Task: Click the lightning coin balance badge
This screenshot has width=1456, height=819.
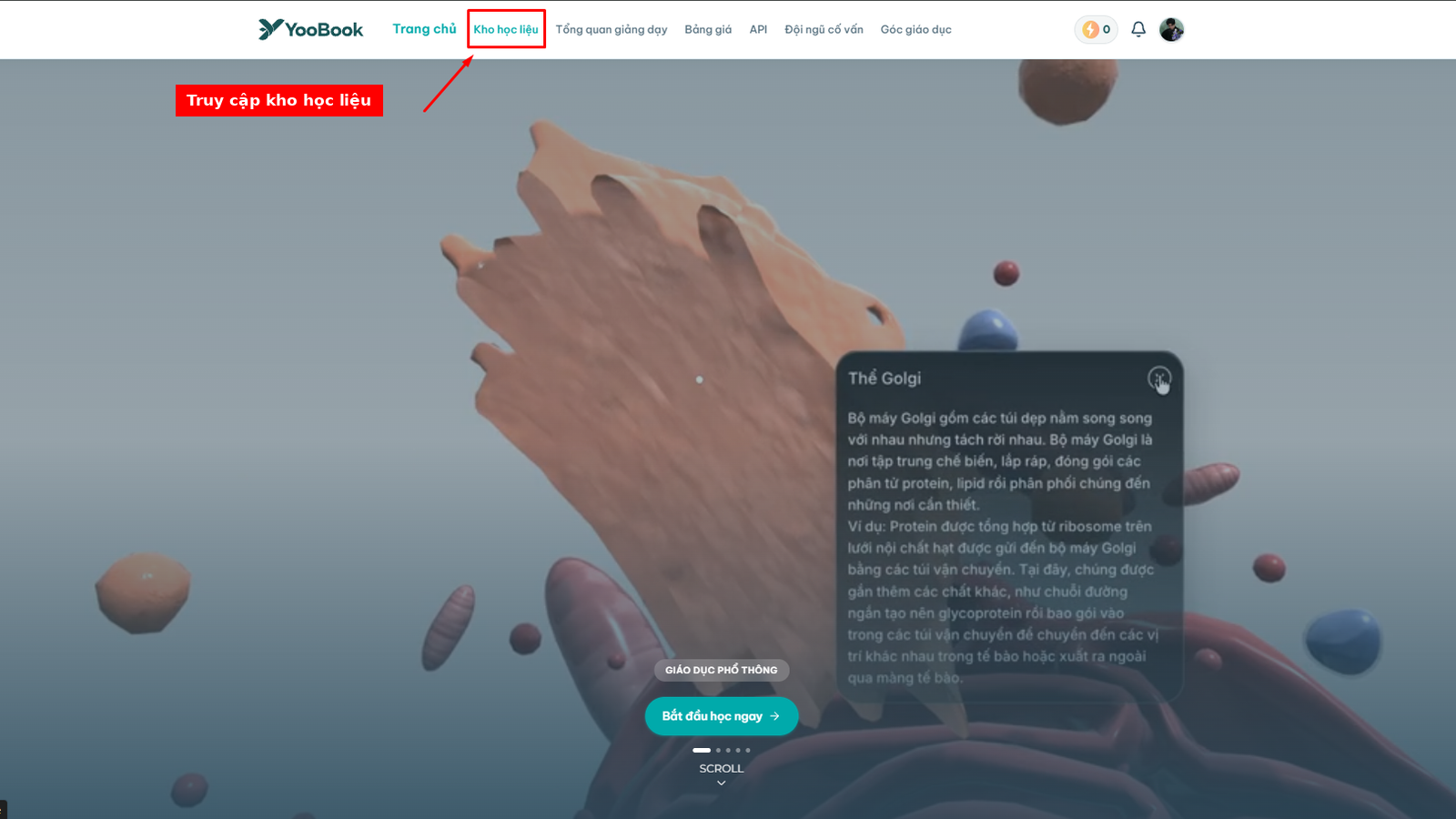Action: pos(1096,29)
